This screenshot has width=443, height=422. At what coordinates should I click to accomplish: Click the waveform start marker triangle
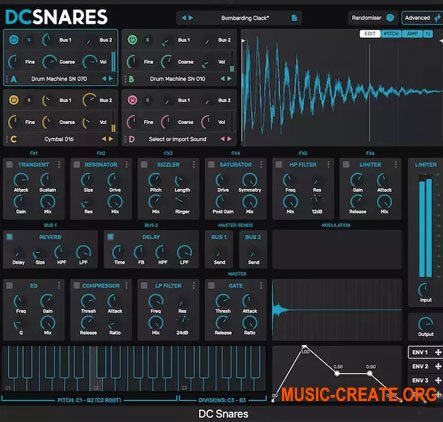click(x=243, y=41)
